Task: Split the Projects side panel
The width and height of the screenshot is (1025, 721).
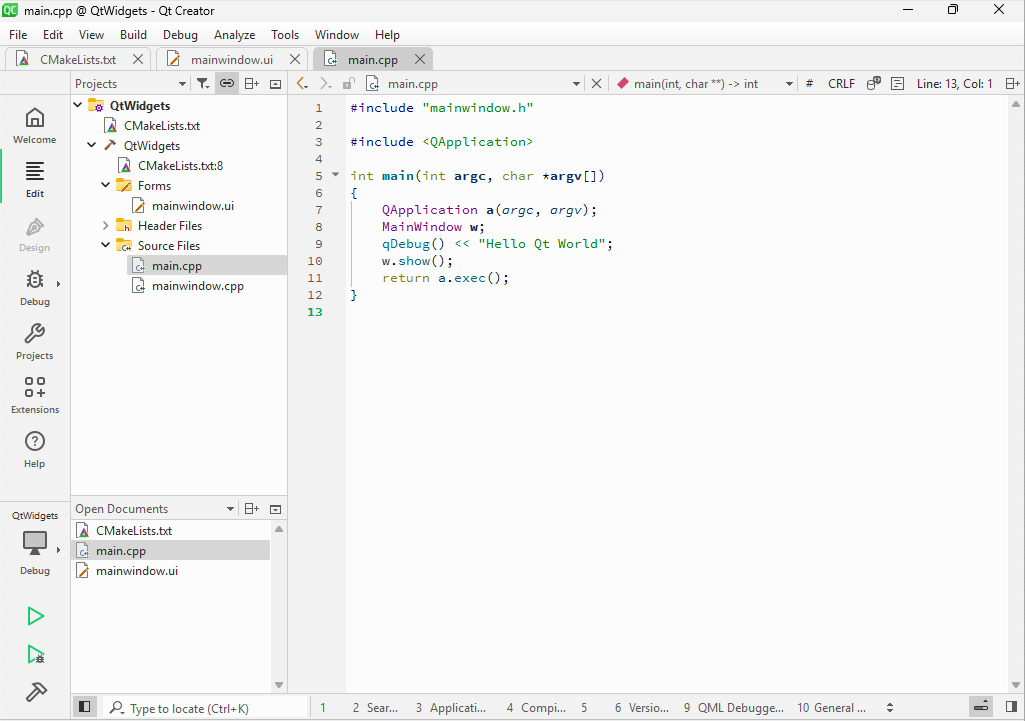Action: (x=252, y=84)
